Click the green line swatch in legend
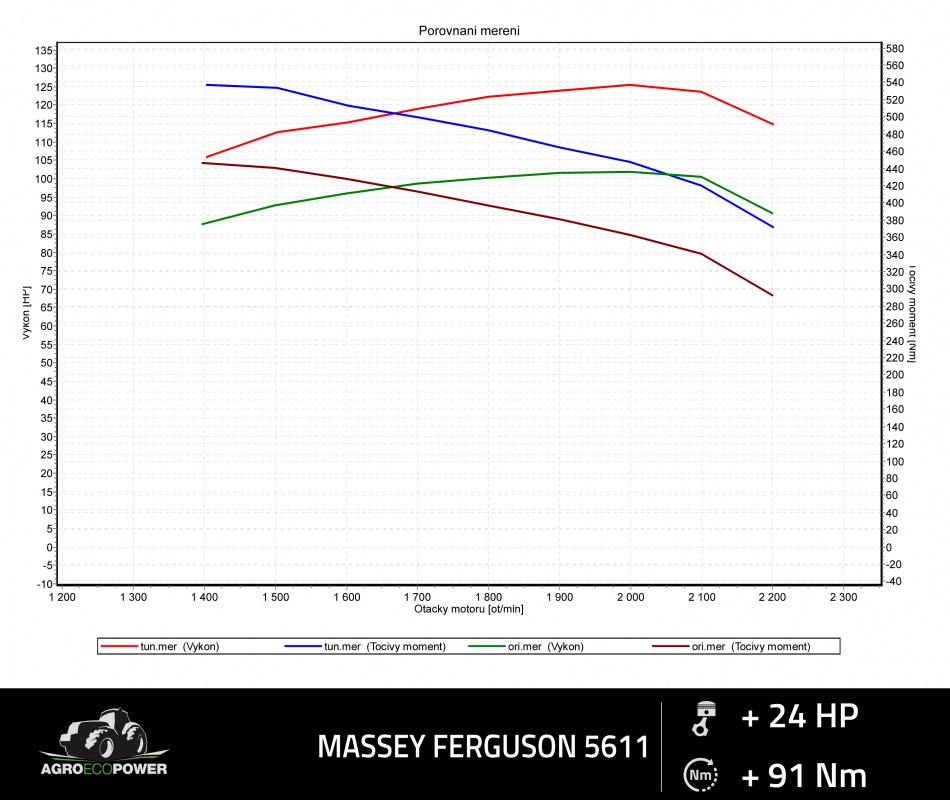 coord(488,647)
